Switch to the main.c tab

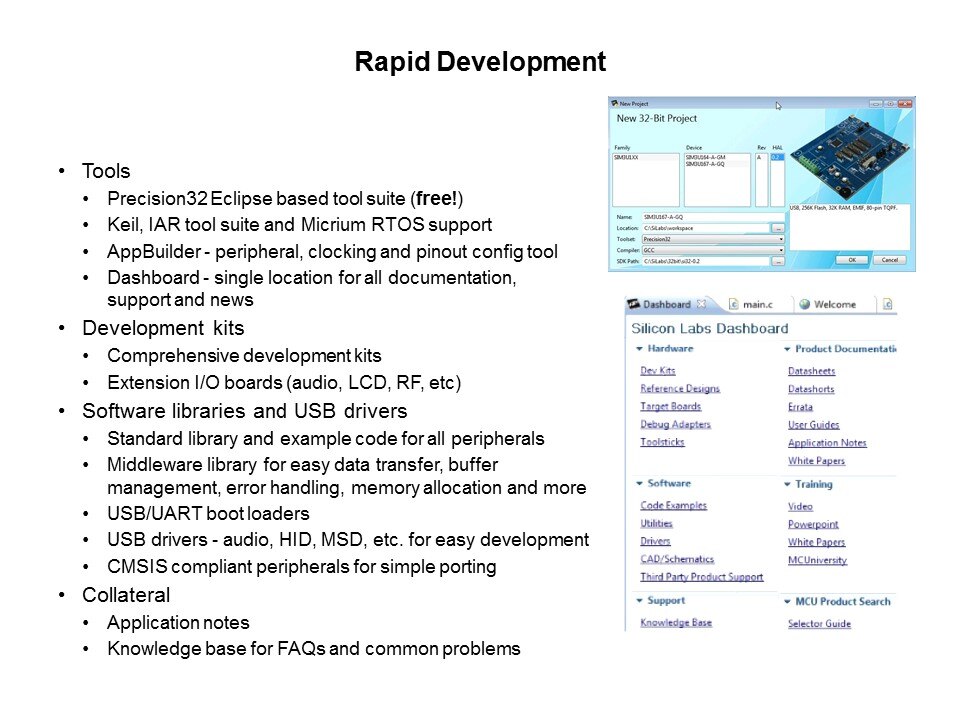pyautogui.click(x=762, y=304)
